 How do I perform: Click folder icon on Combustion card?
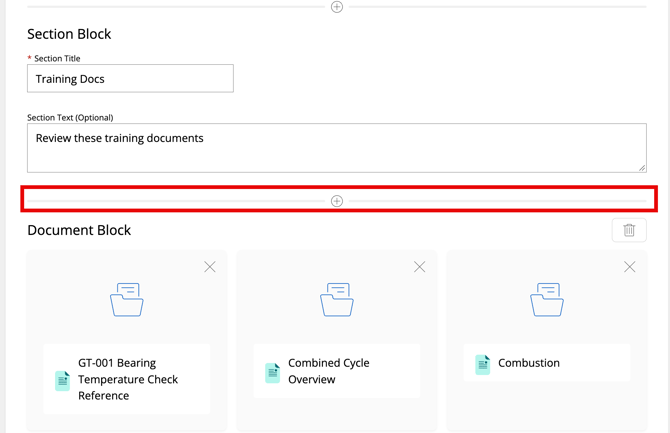tap(547, 300)
